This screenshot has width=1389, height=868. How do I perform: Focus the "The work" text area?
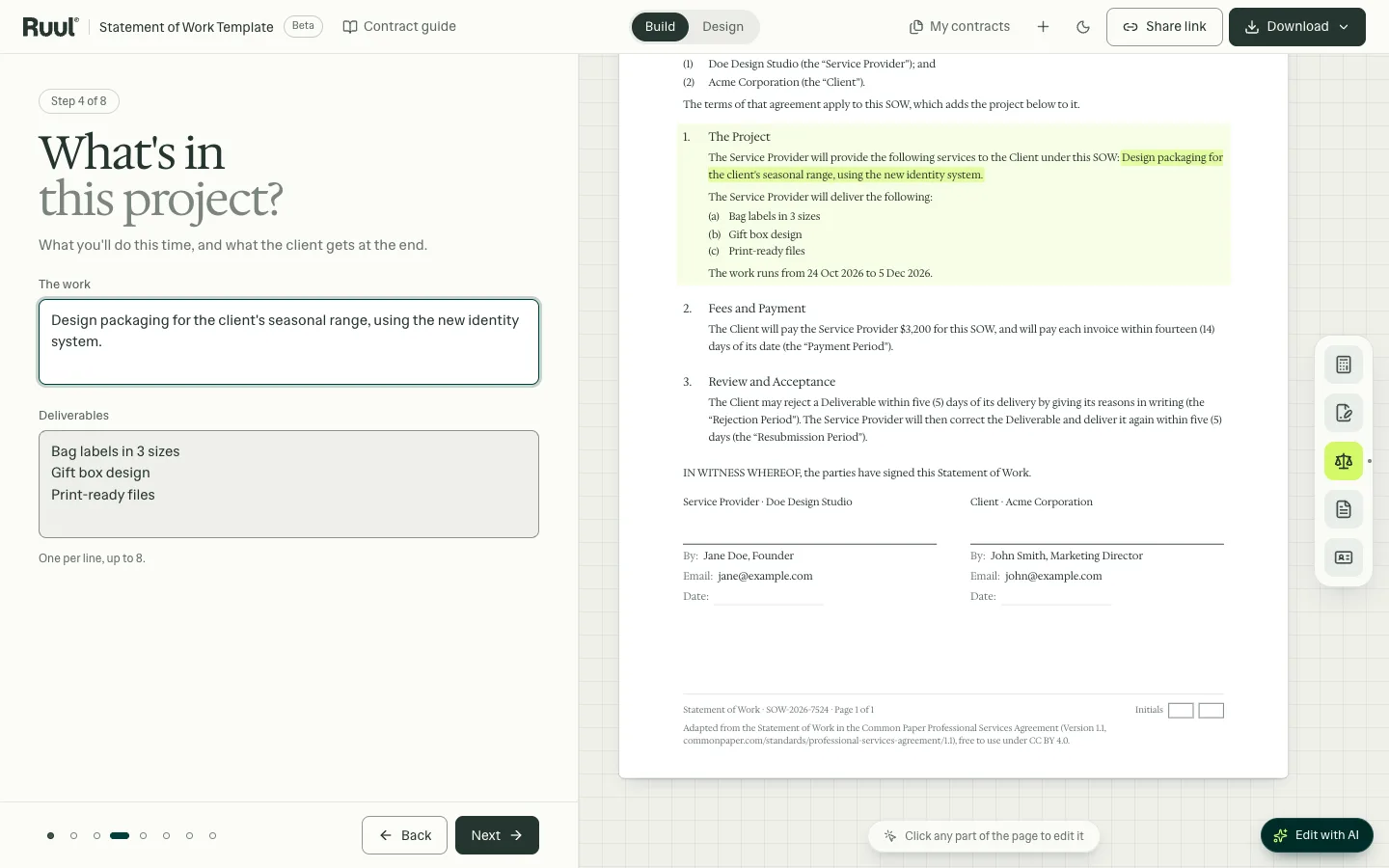click(288, 341)
